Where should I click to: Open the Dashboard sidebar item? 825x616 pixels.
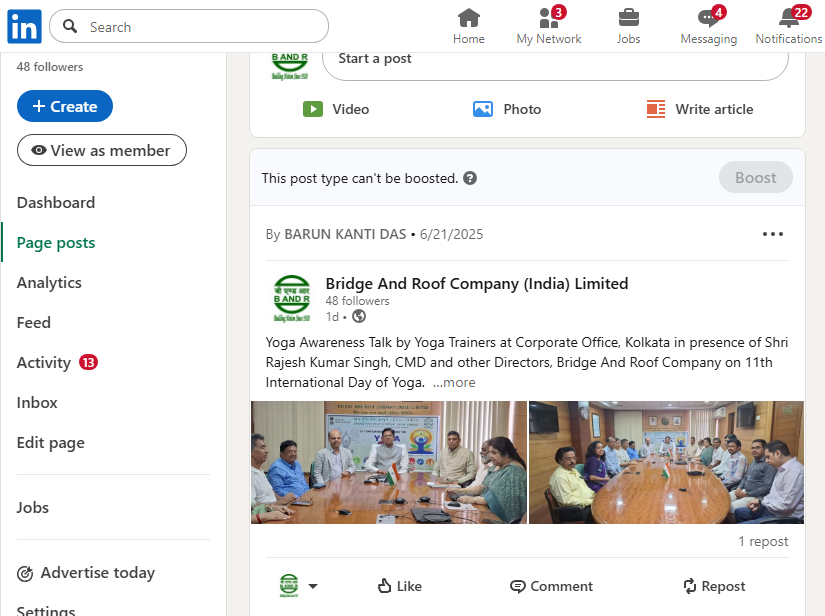click(x=56, y=203)
